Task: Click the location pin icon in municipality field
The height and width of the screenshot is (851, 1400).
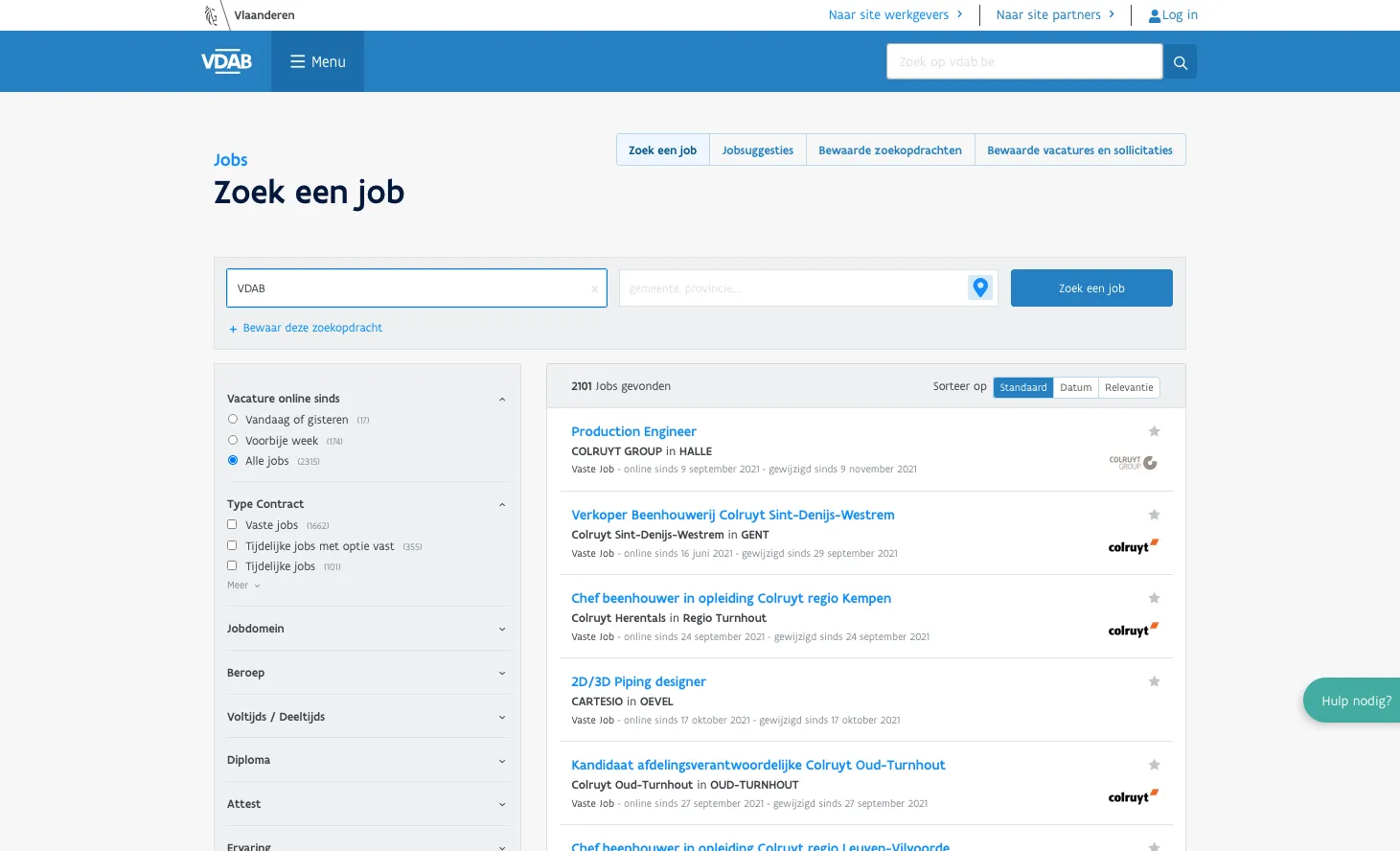Action: 980,287
